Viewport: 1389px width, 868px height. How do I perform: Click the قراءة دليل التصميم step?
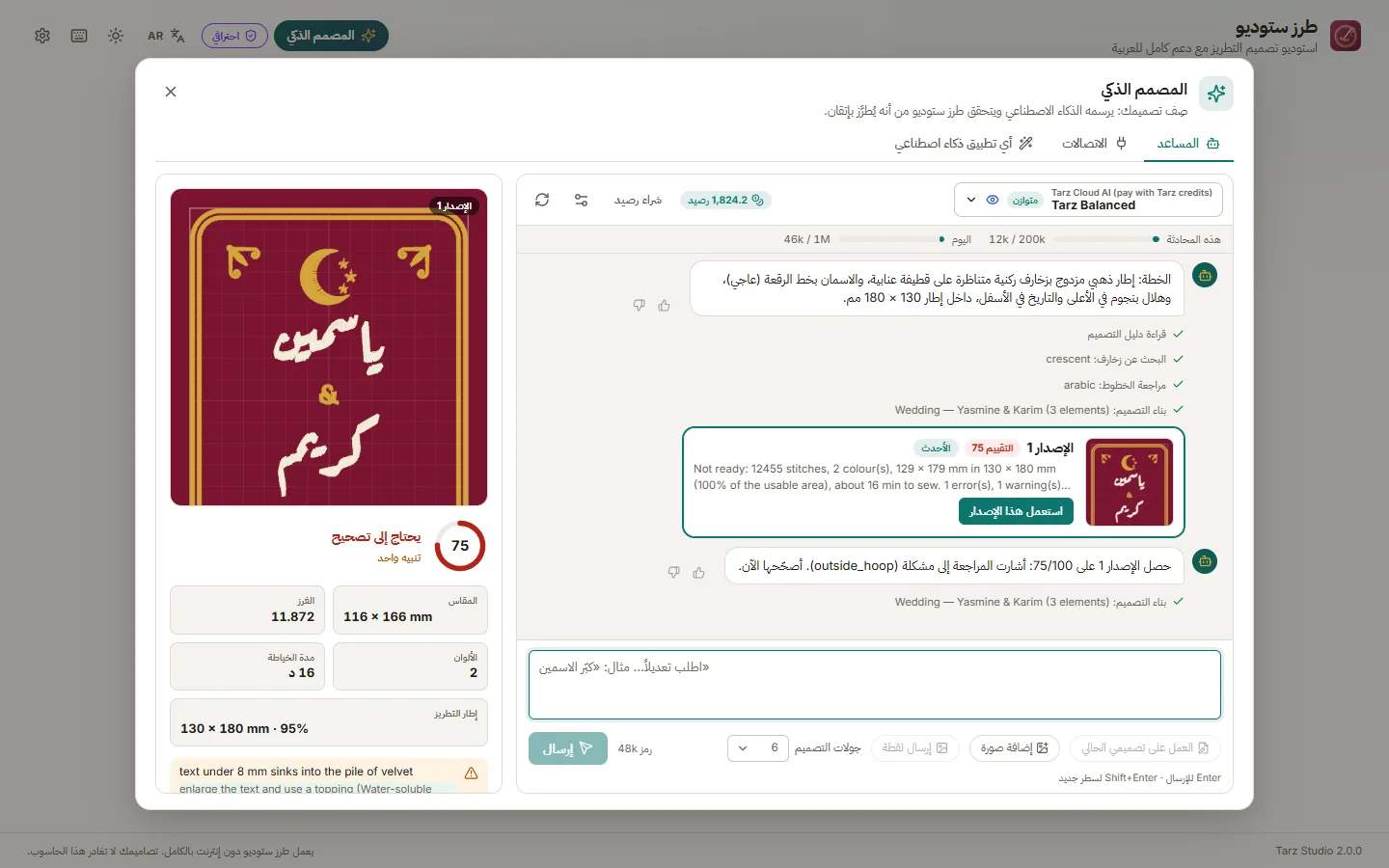(1135, 334)
